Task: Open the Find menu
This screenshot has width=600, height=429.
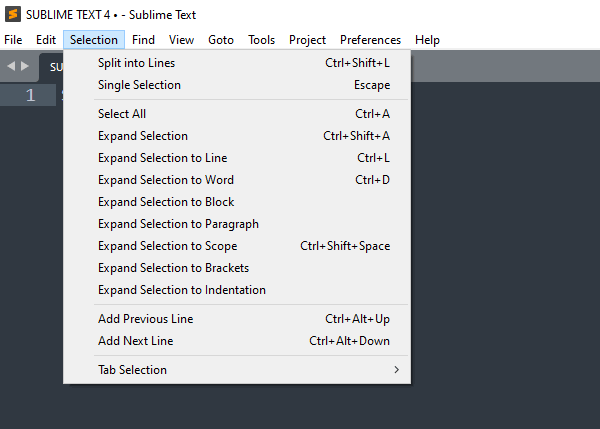Action: [143, 40]
